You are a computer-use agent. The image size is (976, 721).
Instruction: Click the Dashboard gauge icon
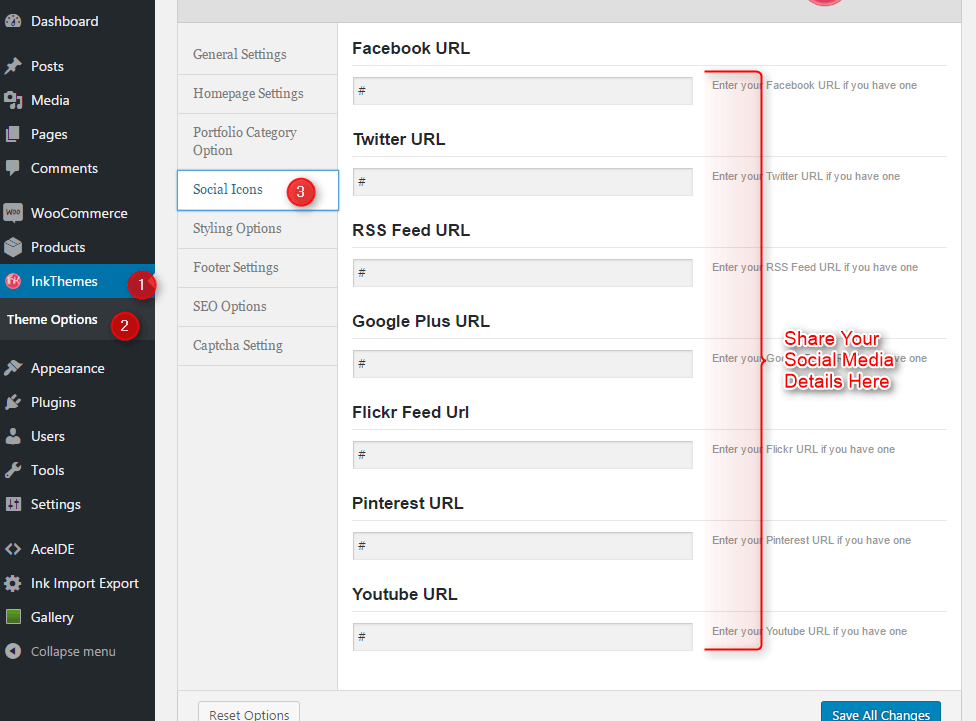point(13,21)
